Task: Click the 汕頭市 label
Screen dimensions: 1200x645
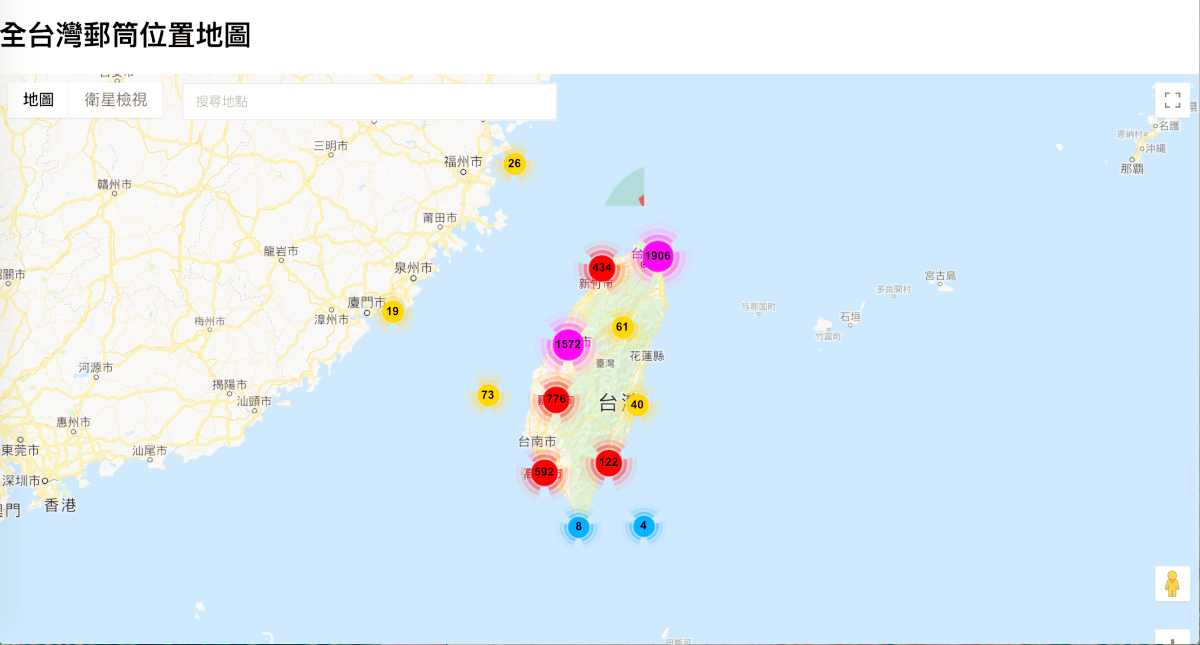Action: [254, 401]
